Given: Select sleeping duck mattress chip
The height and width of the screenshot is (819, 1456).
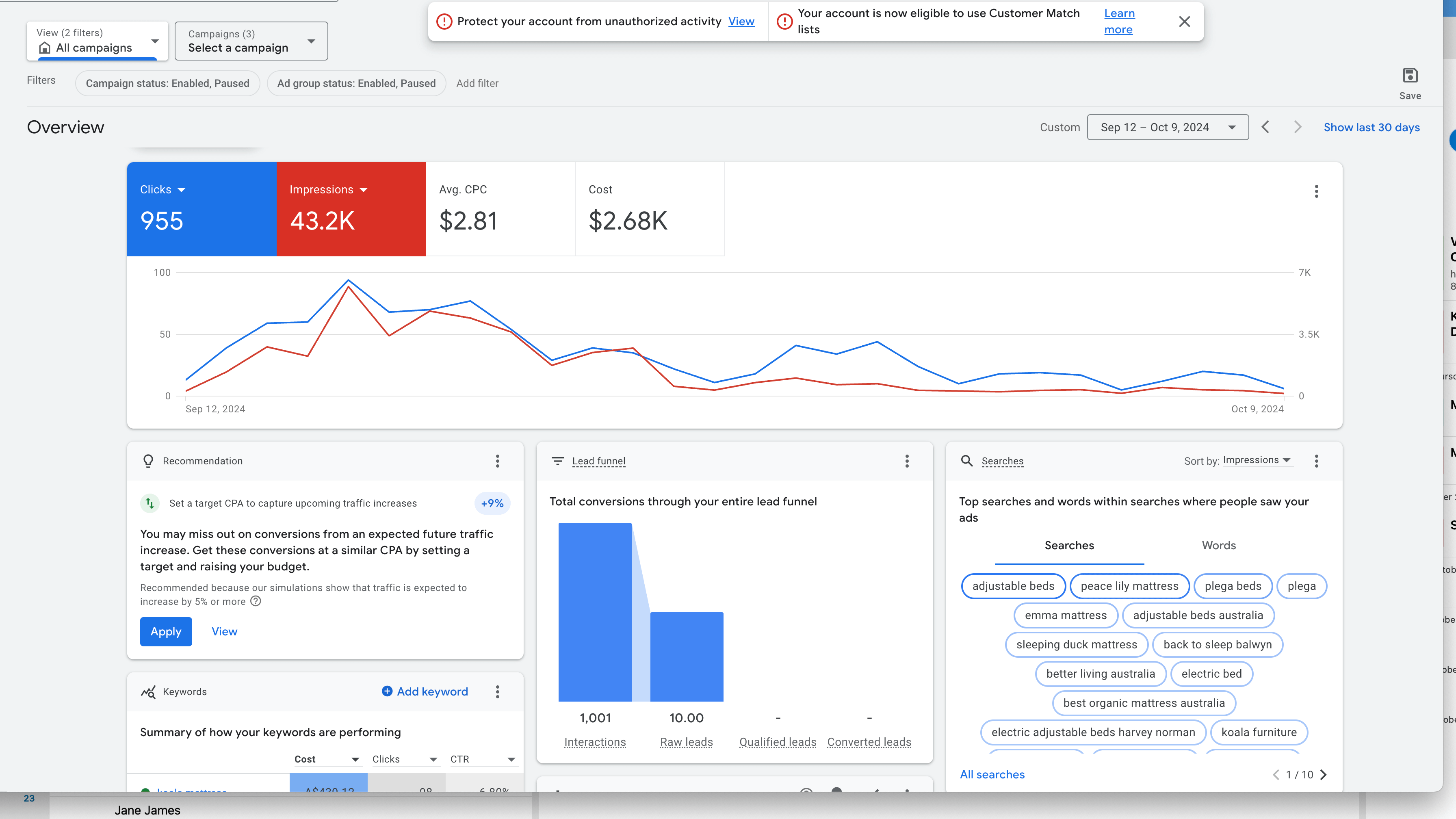Looking at the screenshot, I should [1076, 645].
